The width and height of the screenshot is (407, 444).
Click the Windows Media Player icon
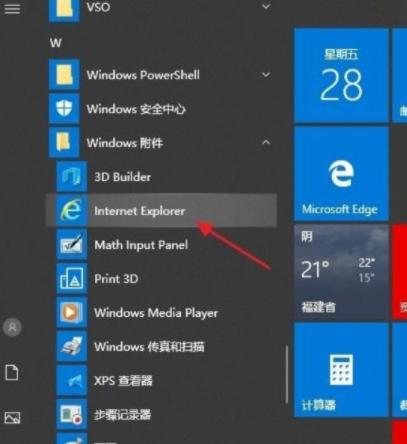(72, 312)
